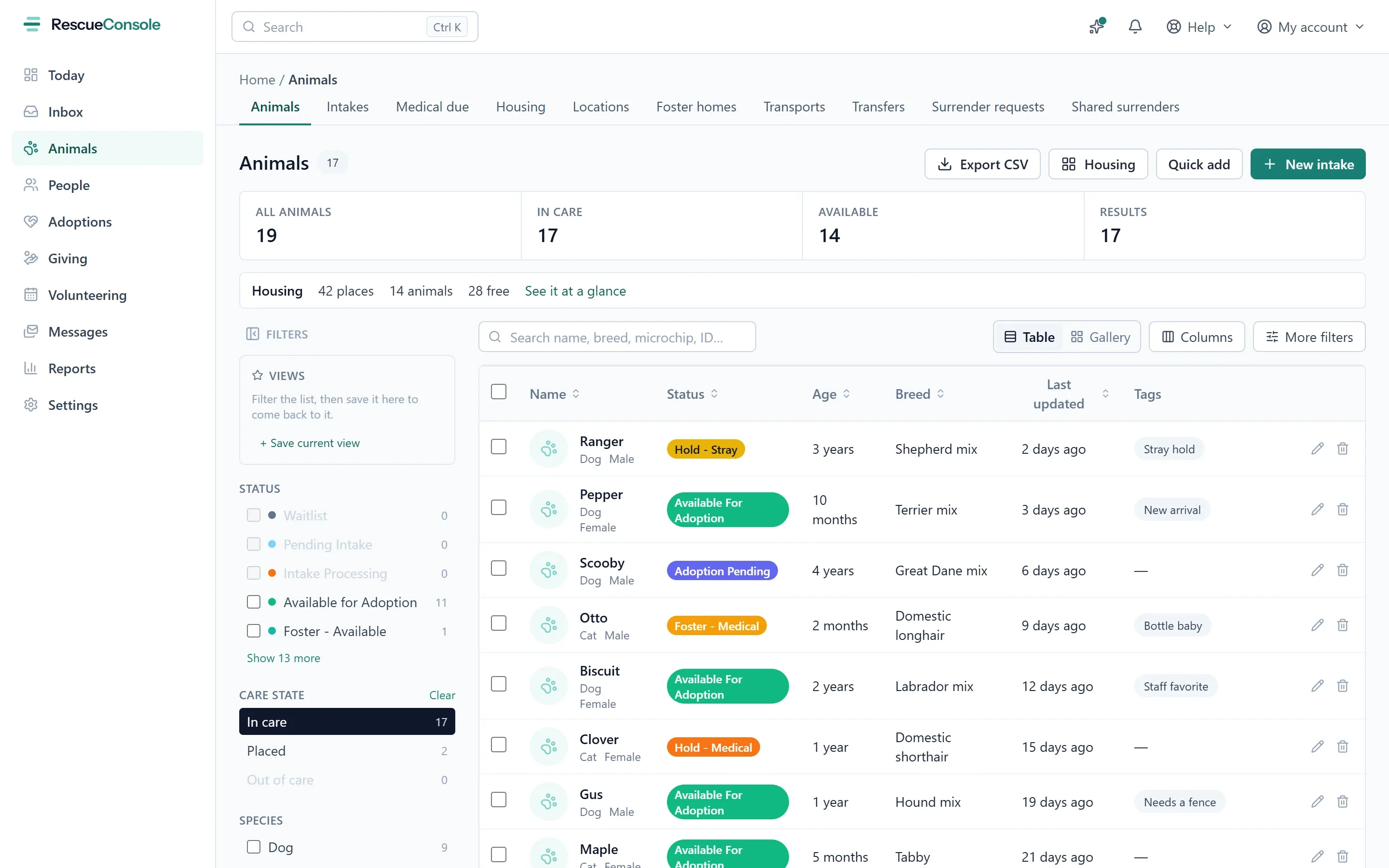Follow the See it at a glance link
The height and width of the screenshot is (868, 1389).
click(575, 291)
